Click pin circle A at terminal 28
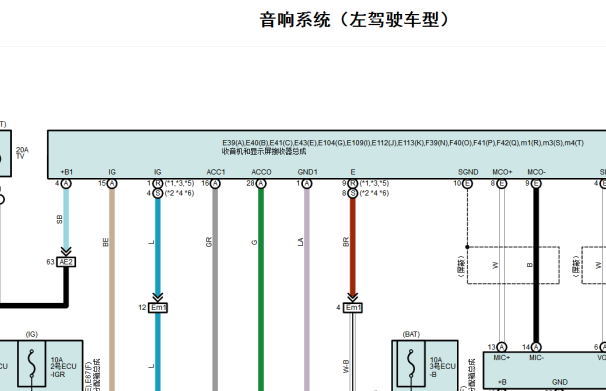Image resolution: width=606 pixels, height=391 pixels. point(261,184)
